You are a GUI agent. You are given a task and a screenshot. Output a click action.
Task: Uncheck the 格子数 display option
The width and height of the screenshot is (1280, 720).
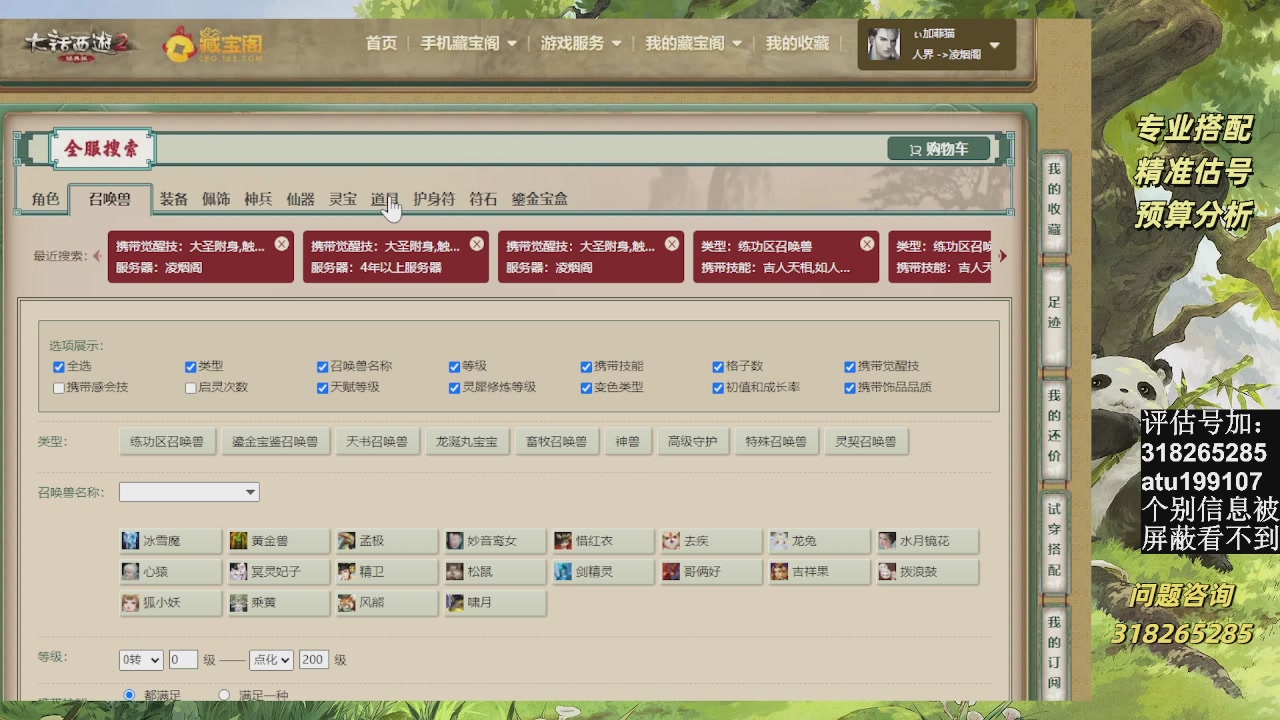(719, 367)
